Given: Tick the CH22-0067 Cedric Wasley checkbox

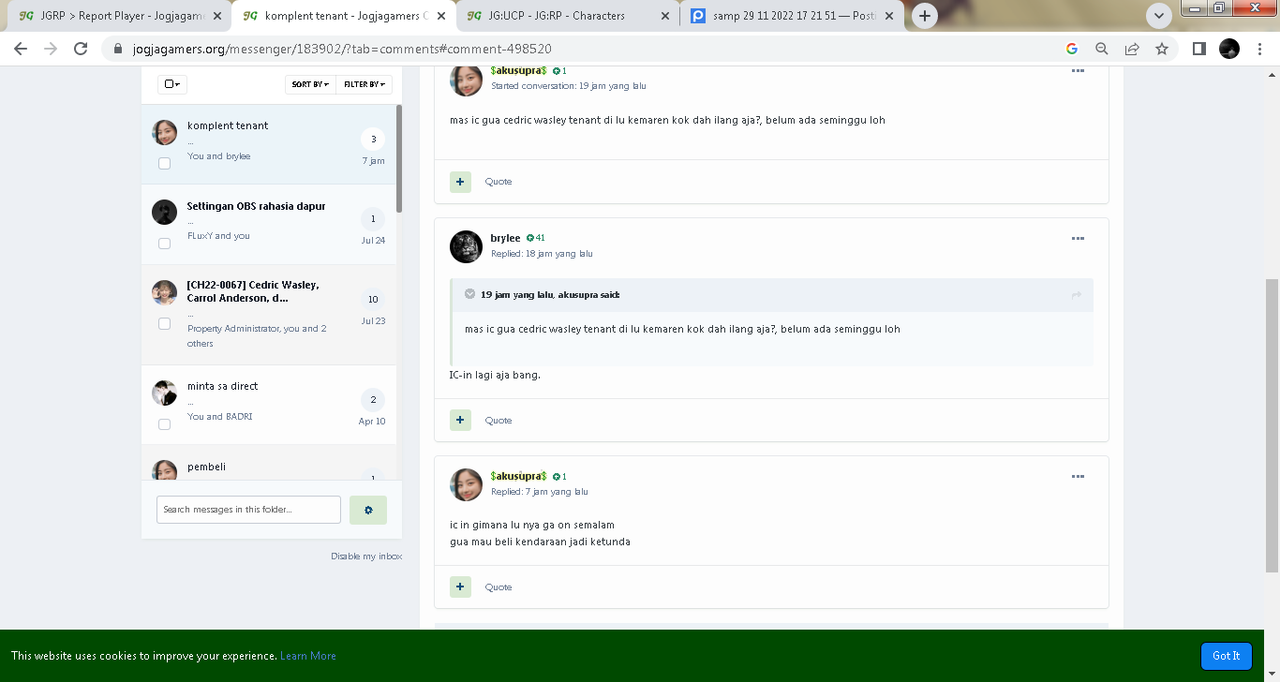Looking at the screenshot, I should click(x=164, y=323).
